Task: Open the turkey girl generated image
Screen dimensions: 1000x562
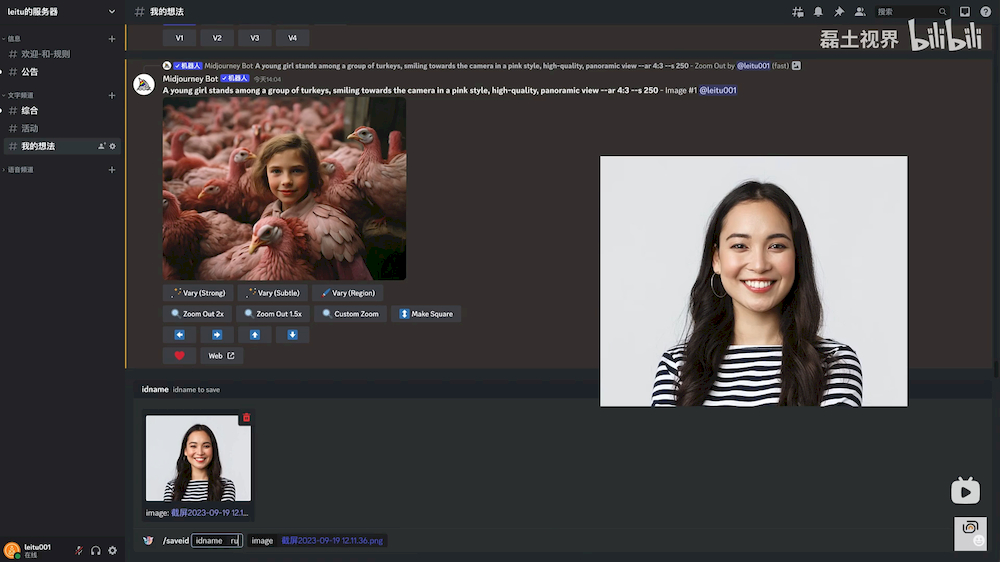Action: (x=284, y=189)
